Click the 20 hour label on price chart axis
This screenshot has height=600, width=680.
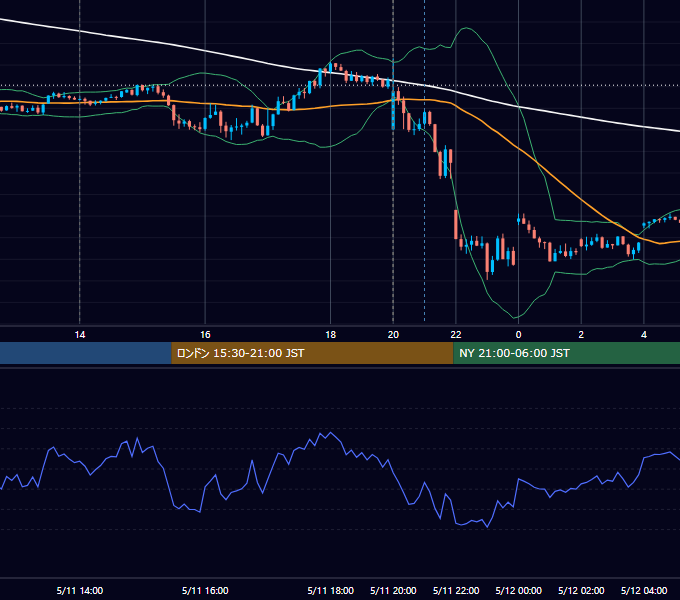coord(393,335)
